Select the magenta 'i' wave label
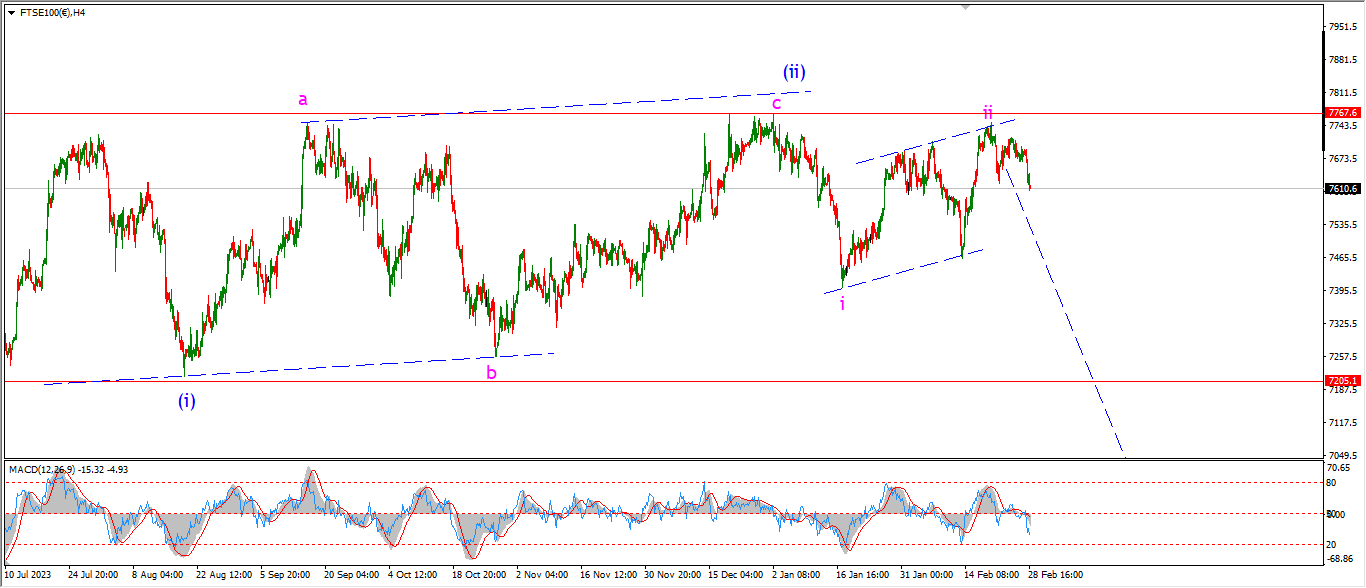 click(842, 303)
